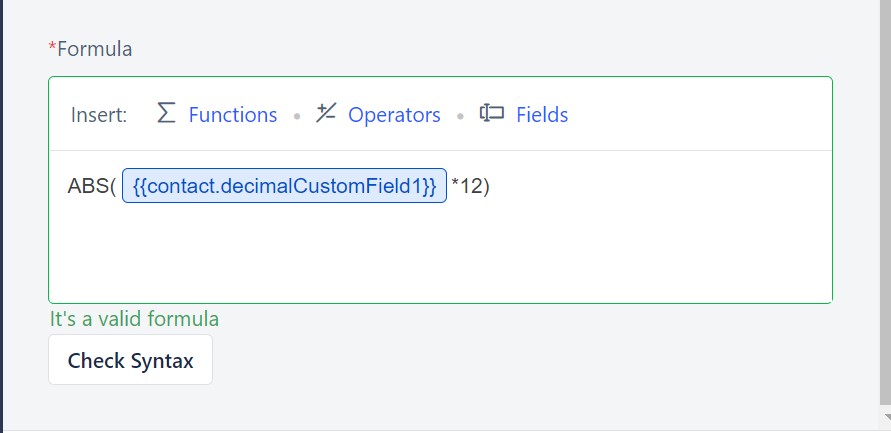The width and height of the screenshot is (891, 433).
Task: Click the Fields text-box icon
Action: point(492,113)
